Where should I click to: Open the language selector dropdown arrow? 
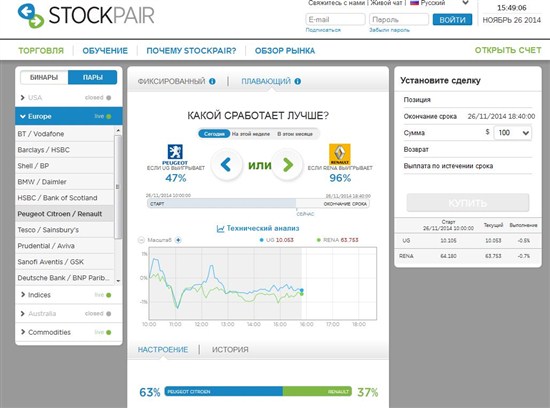tap(465, 3)
